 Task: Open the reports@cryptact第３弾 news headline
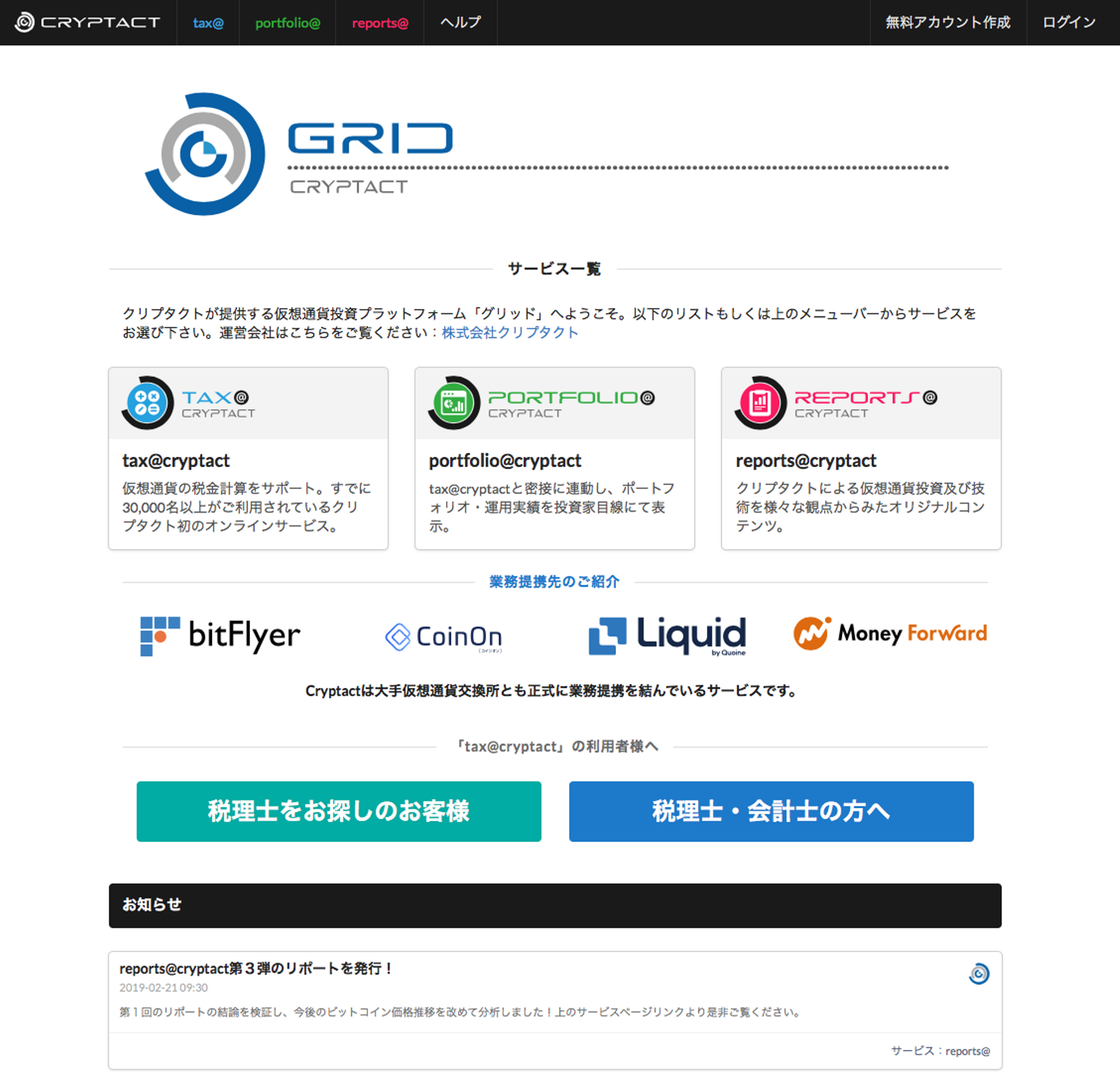tap(256, 968)
